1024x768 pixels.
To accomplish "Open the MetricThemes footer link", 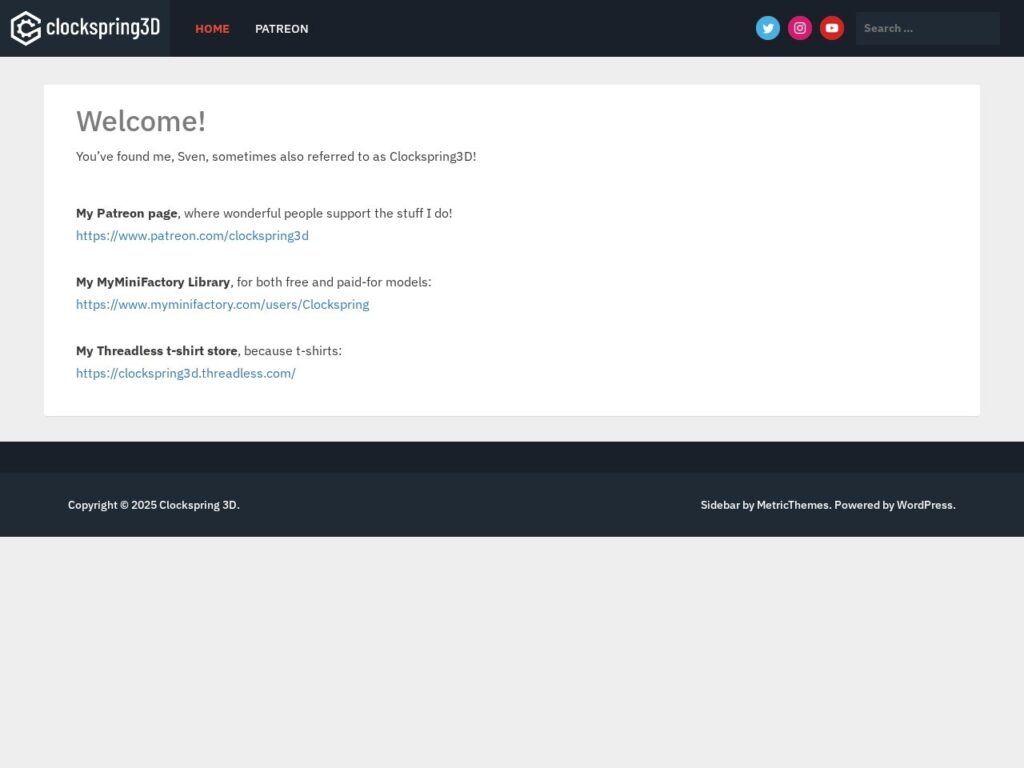I will pyautogui.click(x=792, y=505).
